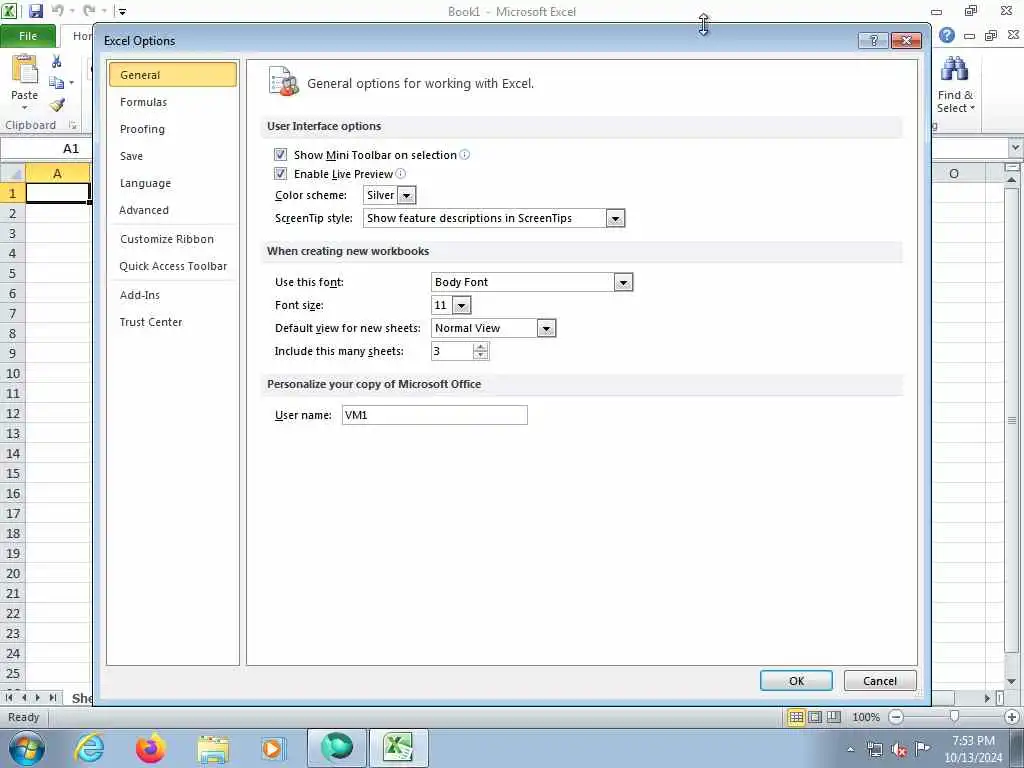This screenshot has height=768, width=1024.
Task: Select the Formulas category
Action: 172,102
